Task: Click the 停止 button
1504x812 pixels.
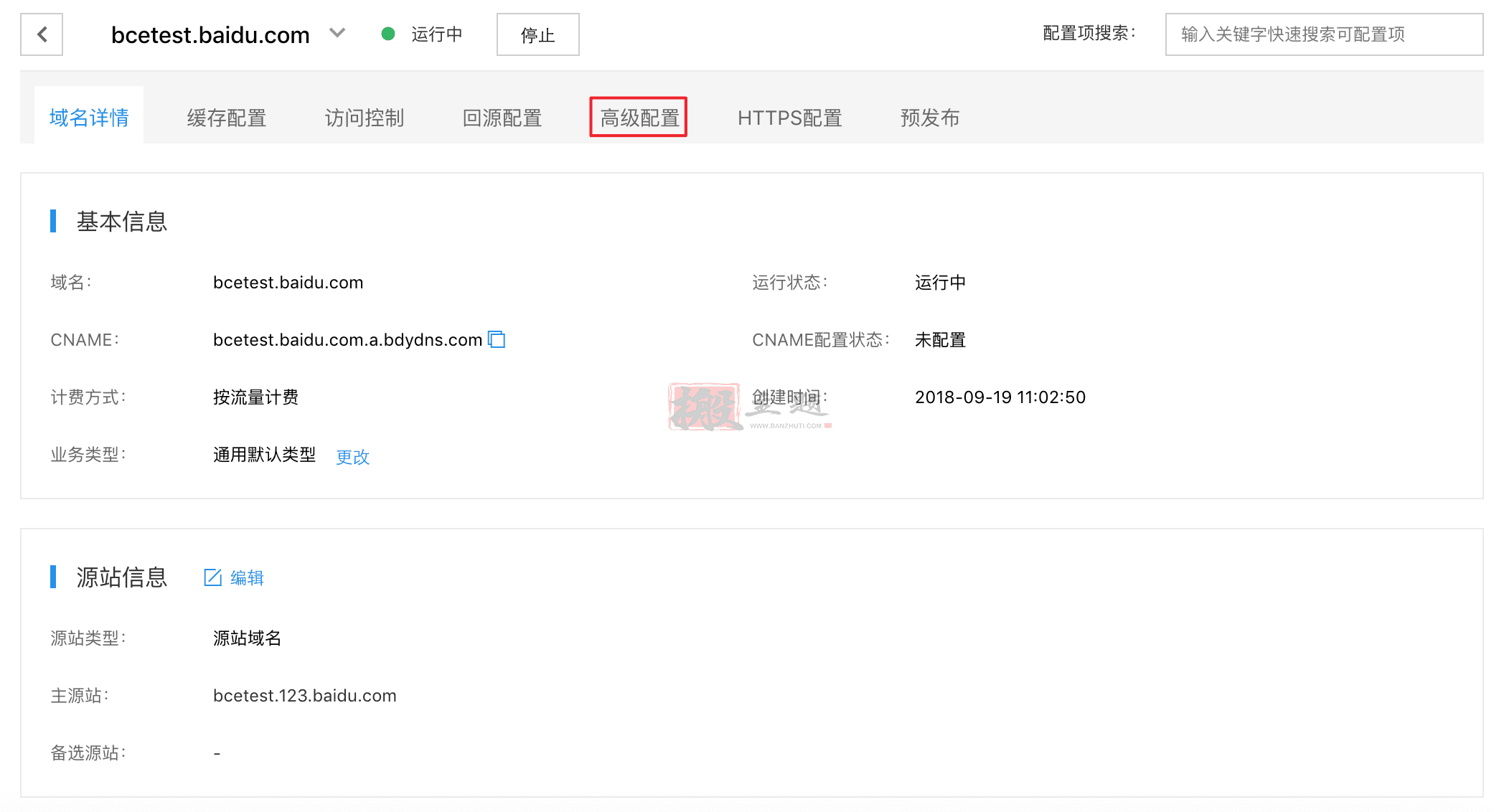Action: [538, 34]
